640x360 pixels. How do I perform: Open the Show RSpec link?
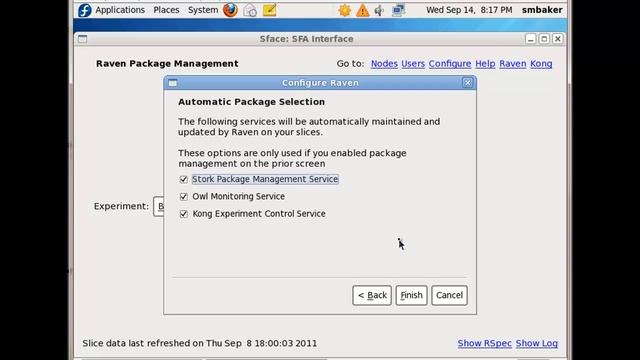click(x=484, y=343)
